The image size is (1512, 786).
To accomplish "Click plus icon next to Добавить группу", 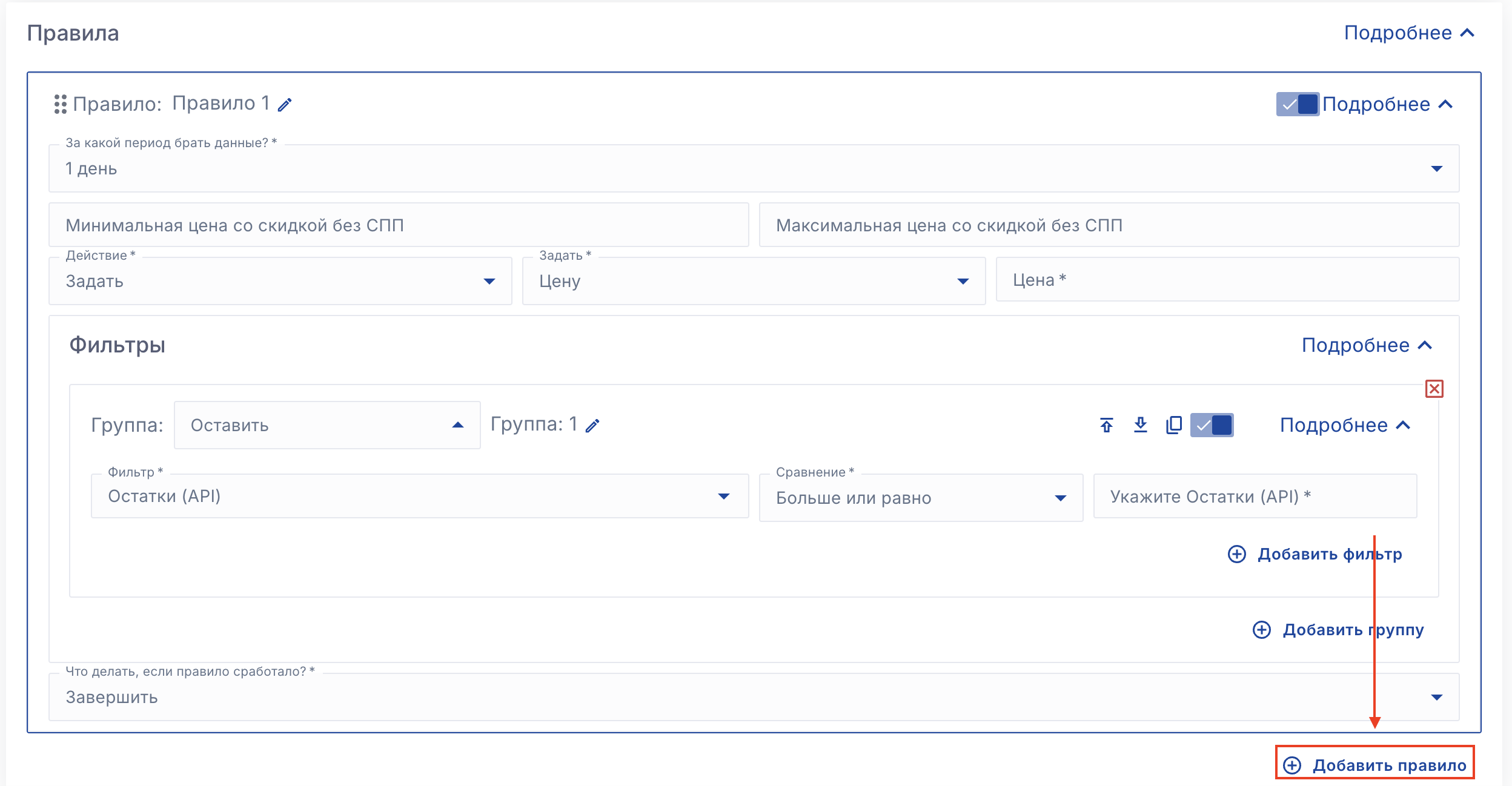I will (x=1261, y=630).
